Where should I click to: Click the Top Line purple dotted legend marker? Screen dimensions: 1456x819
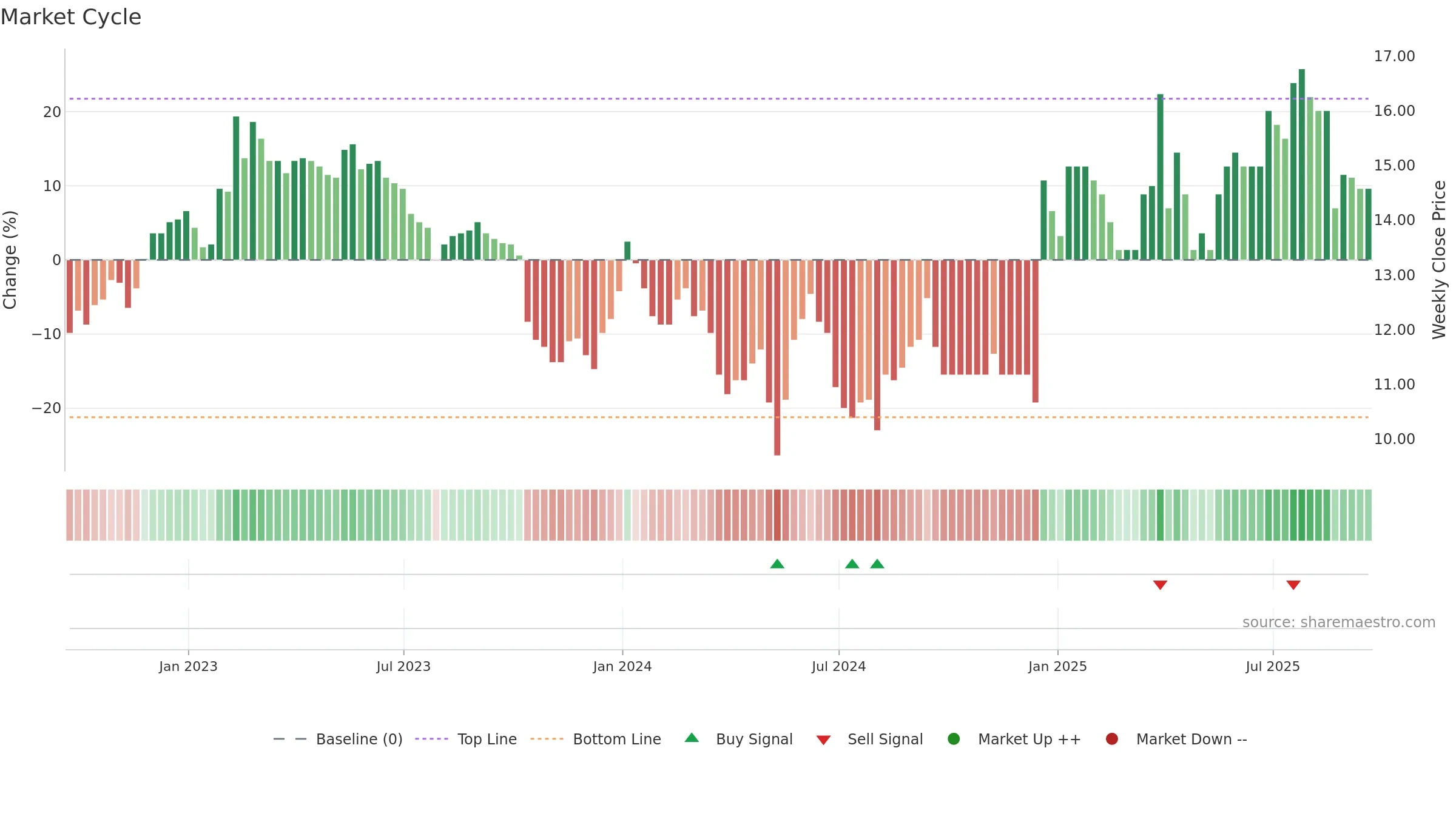431,739
